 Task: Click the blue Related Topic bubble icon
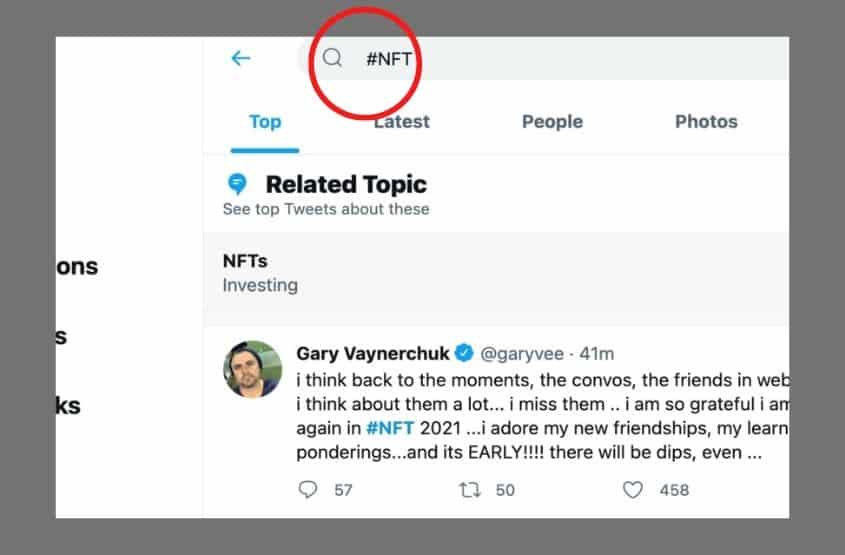(x=237, y=184)
